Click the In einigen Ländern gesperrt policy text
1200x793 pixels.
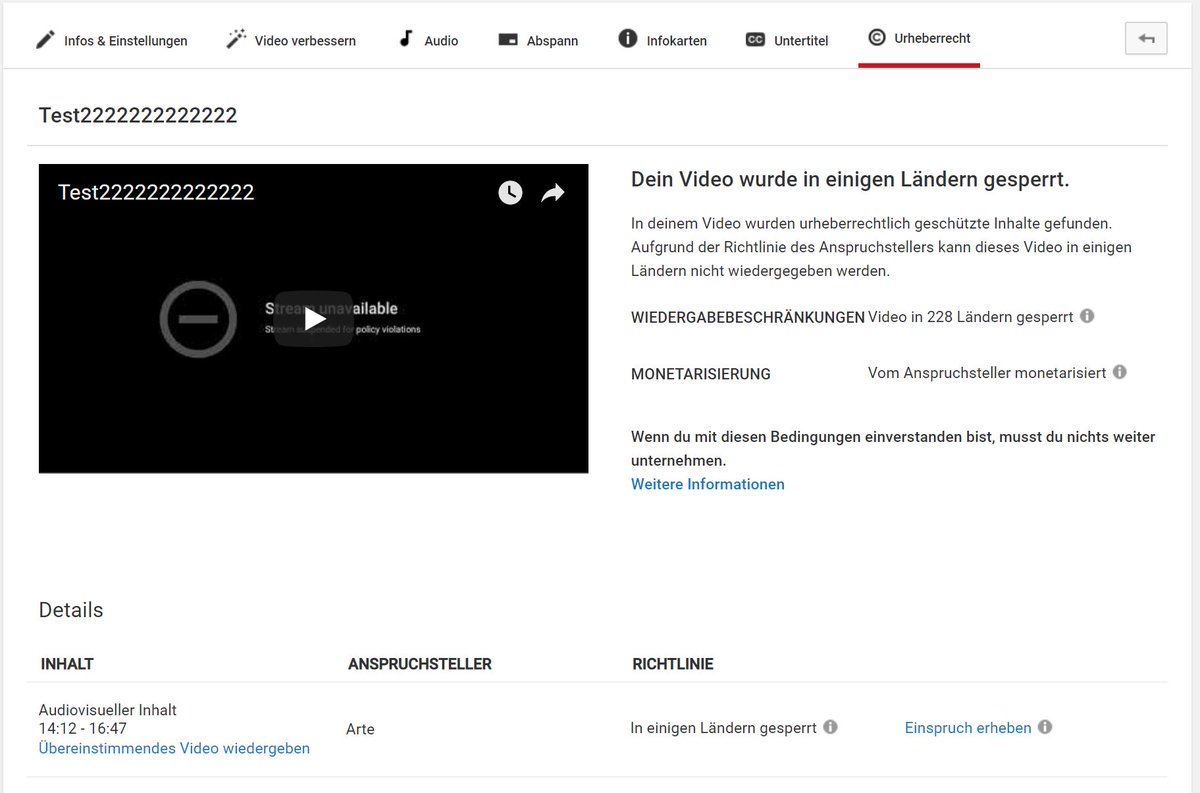click(x=723, y=728)
